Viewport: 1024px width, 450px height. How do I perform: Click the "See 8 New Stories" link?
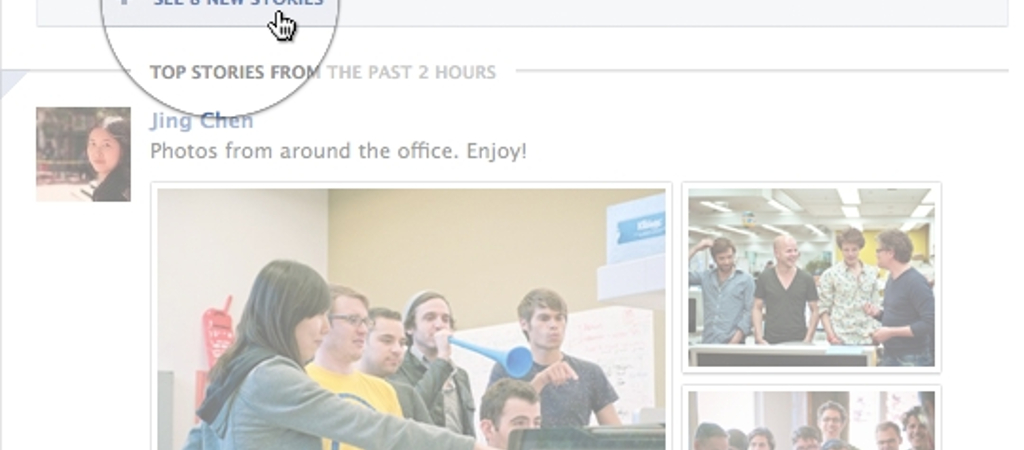238,3
